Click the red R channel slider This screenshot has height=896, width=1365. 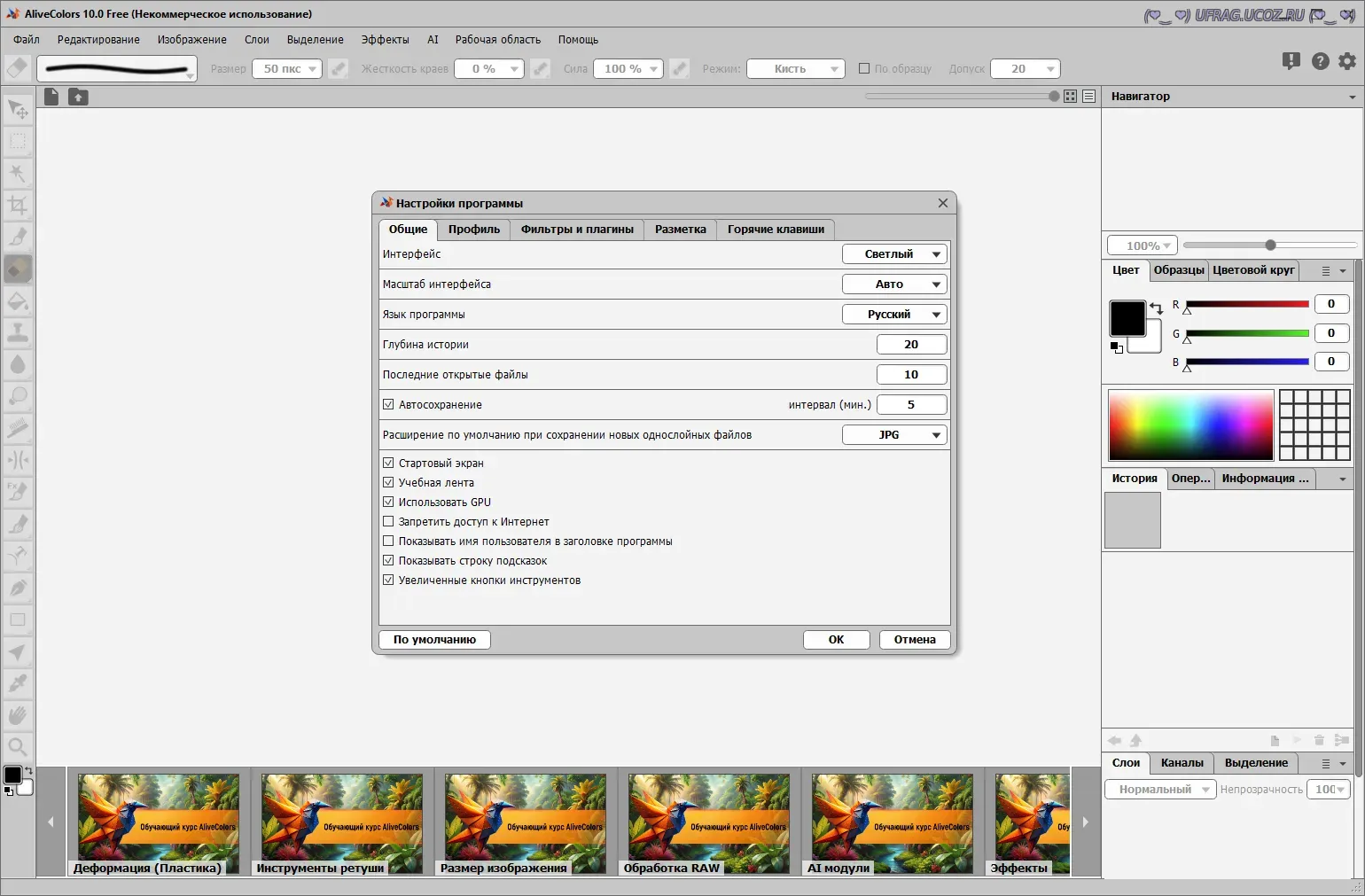(x=1247, y=305)
